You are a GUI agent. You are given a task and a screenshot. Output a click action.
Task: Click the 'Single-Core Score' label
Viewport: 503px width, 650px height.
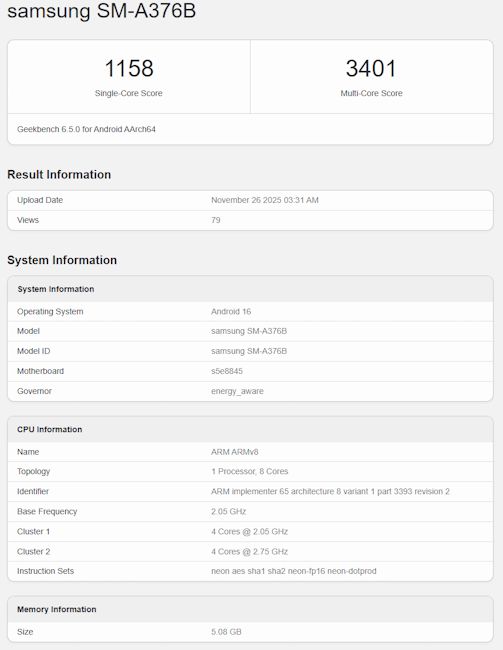coord(129,93)
